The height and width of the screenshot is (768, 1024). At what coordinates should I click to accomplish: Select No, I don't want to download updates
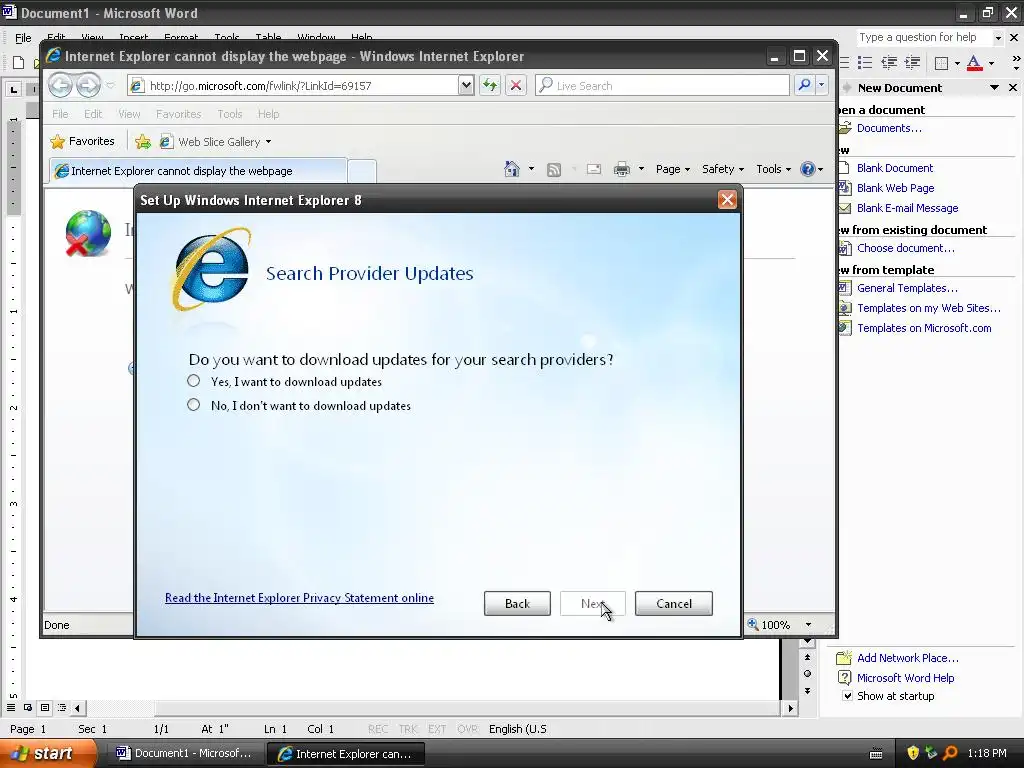pos(193,405)
